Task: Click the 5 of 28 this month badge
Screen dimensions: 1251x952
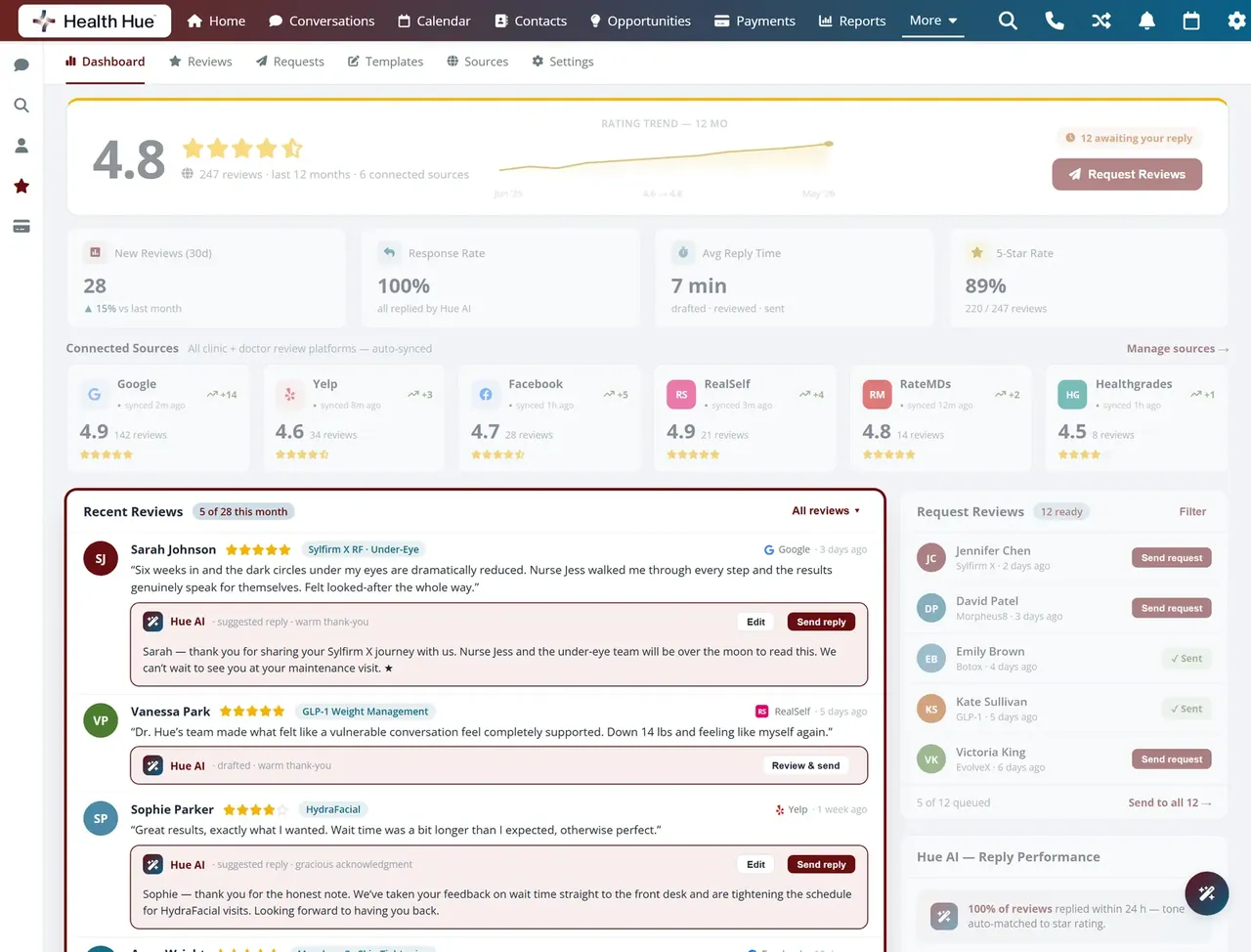Action: pos(243,511)
